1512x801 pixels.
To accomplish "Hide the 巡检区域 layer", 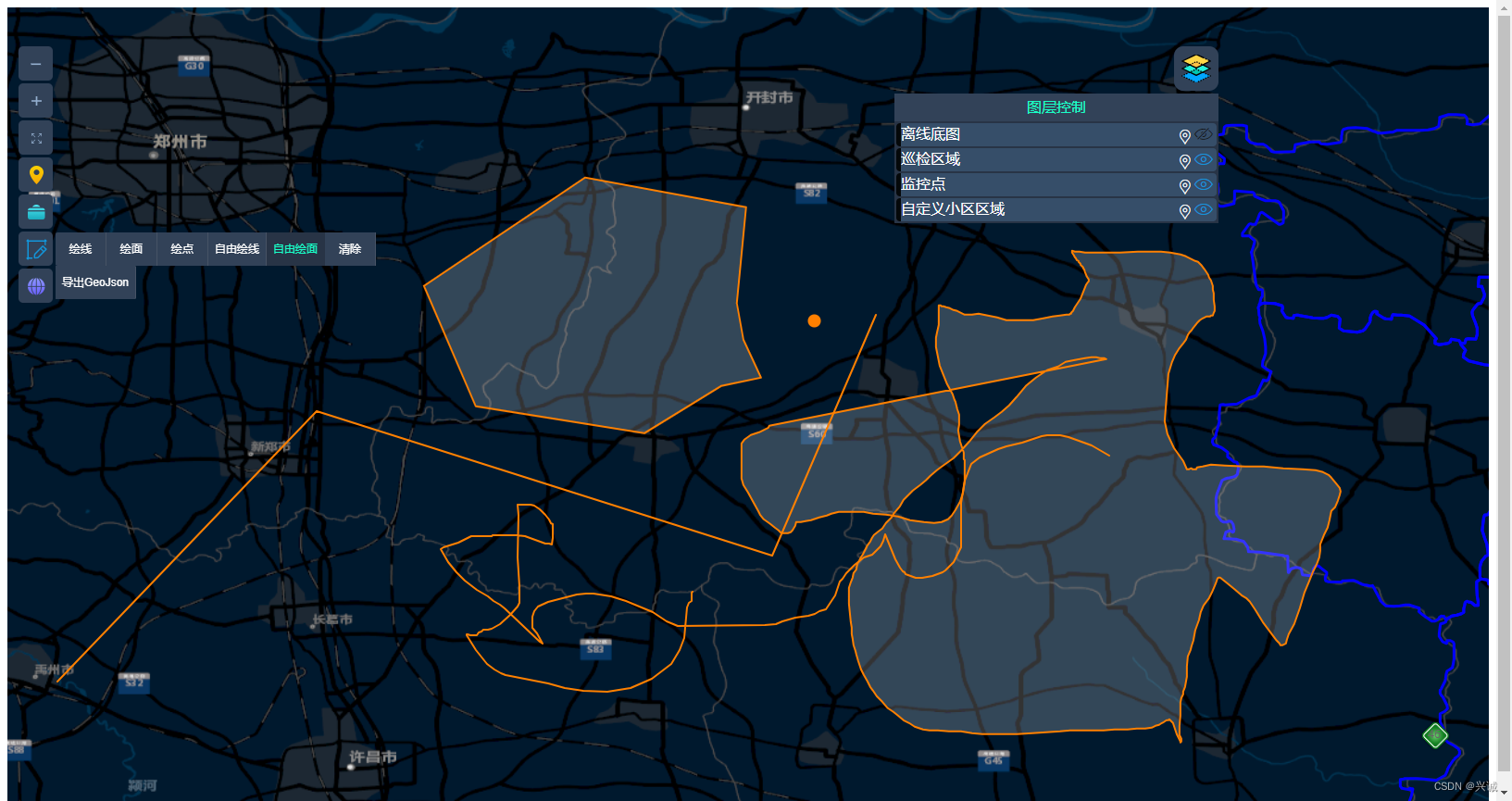I will [1203, 159].
